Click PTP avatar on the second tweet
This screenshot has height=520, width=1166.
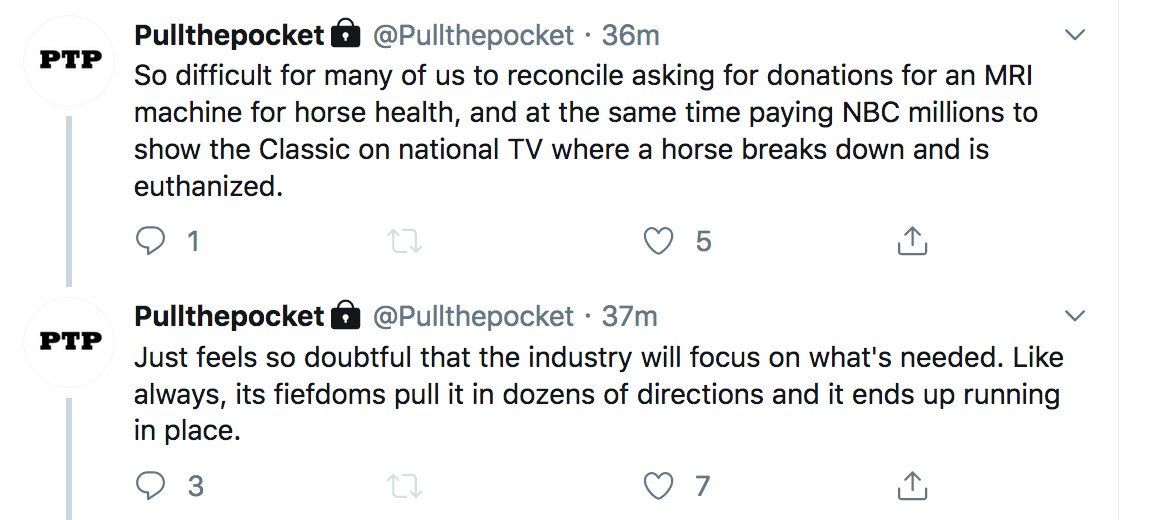click(70, 341)
